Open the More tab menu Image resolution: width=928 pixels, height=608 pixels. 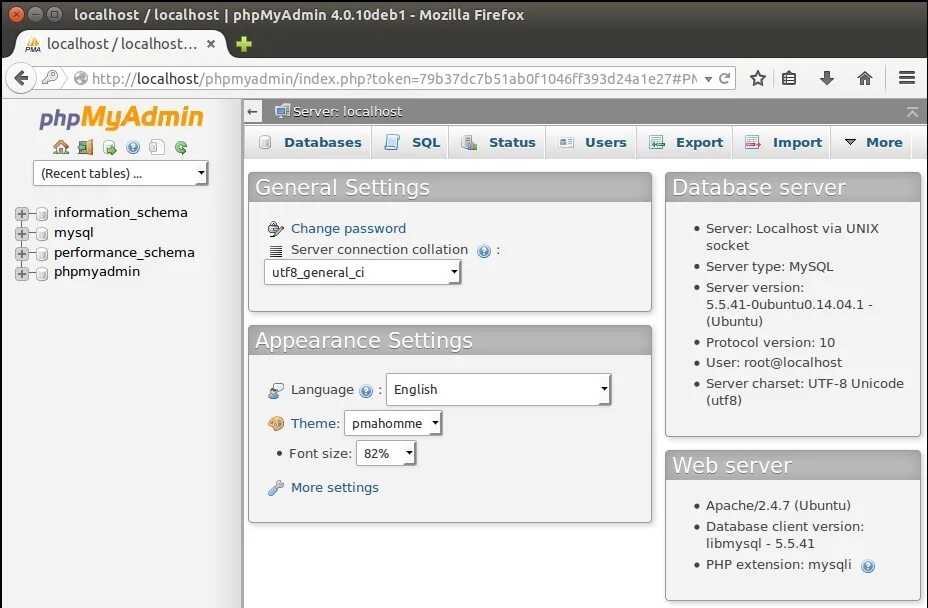click(x=873, y=143)
